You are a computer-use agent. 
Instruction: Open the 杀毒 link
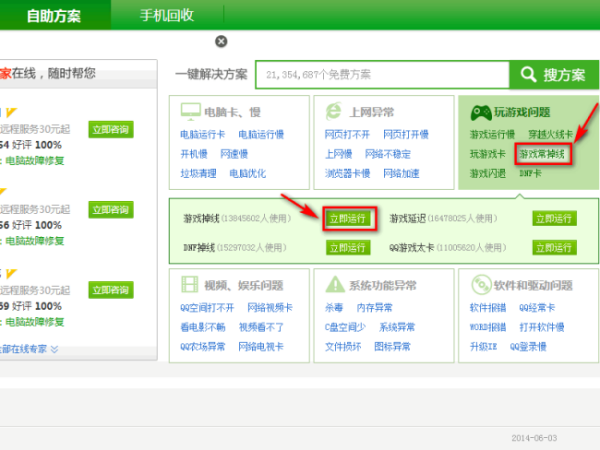(x=334, y=308)
